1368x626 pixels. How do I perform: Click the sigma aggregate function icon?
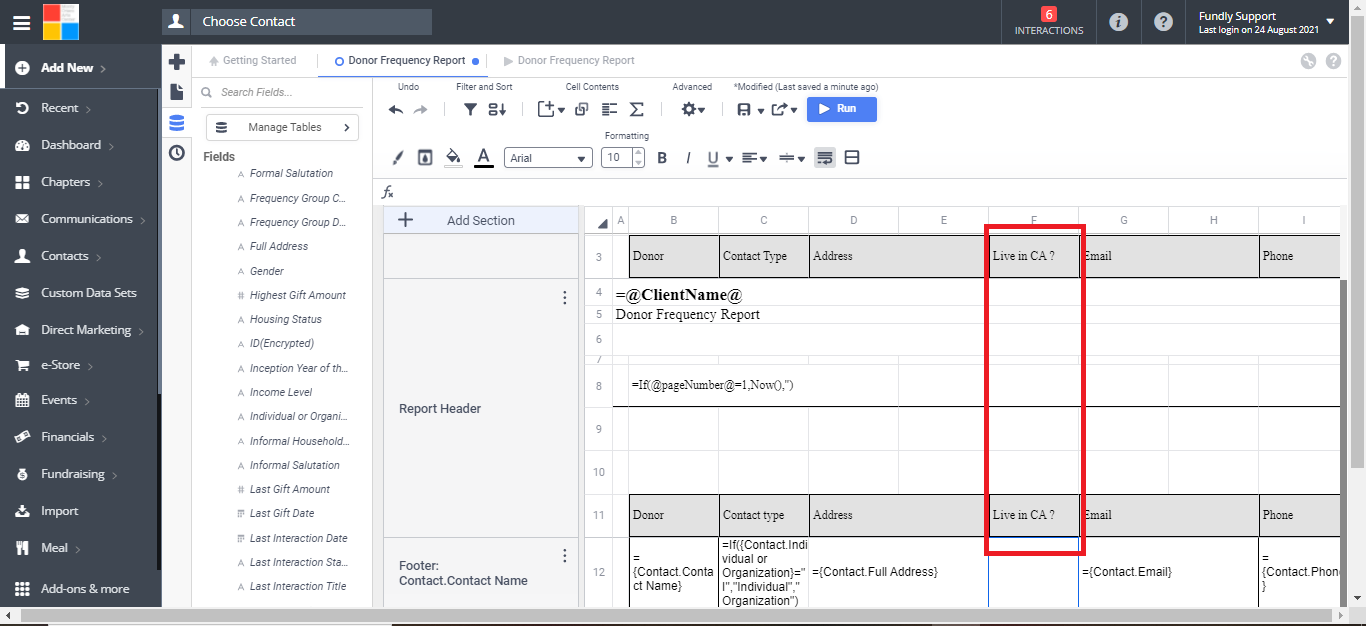pos(636,110)
